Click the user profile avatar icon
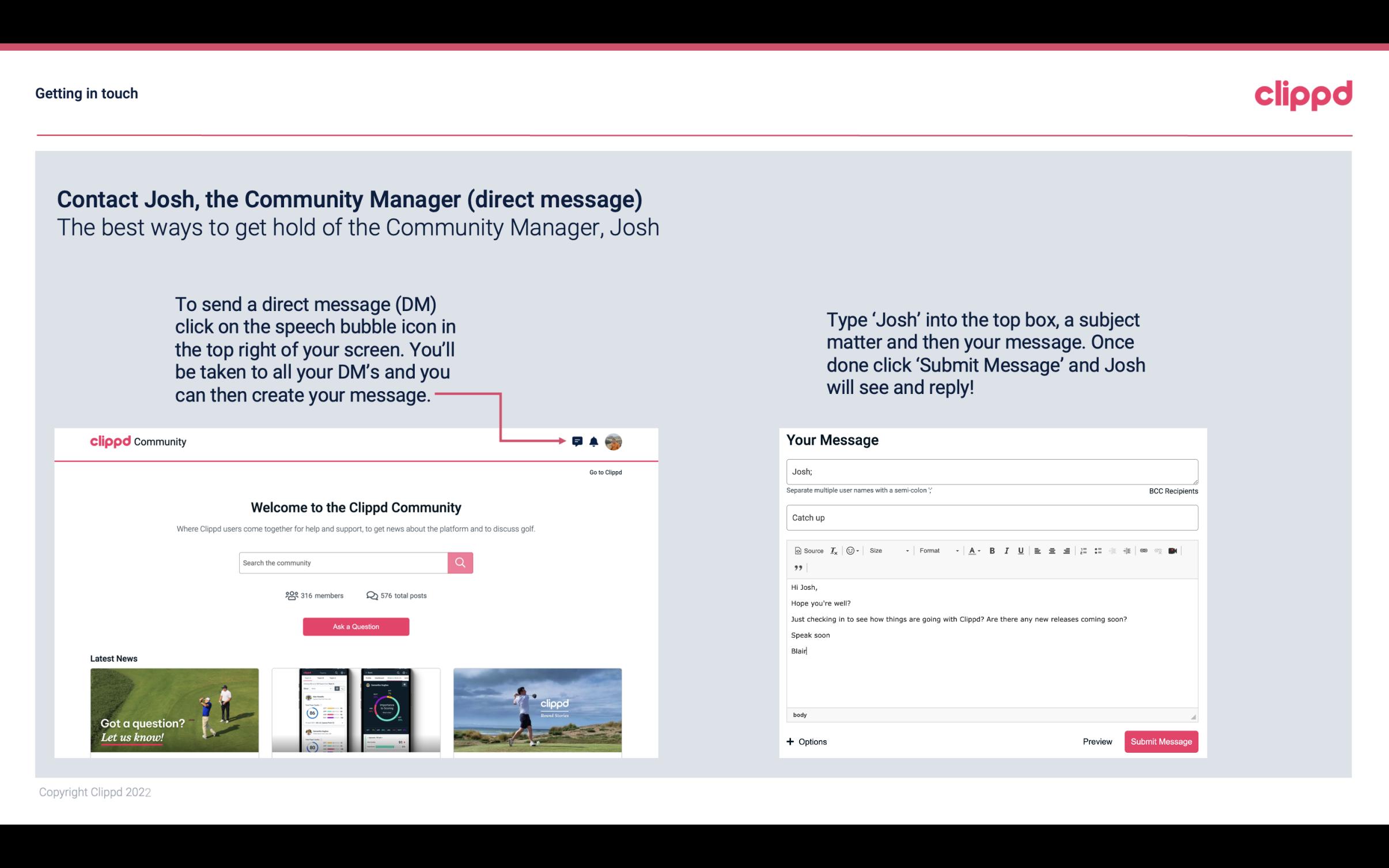This screenshot has width=1389, height=868. 613,441
